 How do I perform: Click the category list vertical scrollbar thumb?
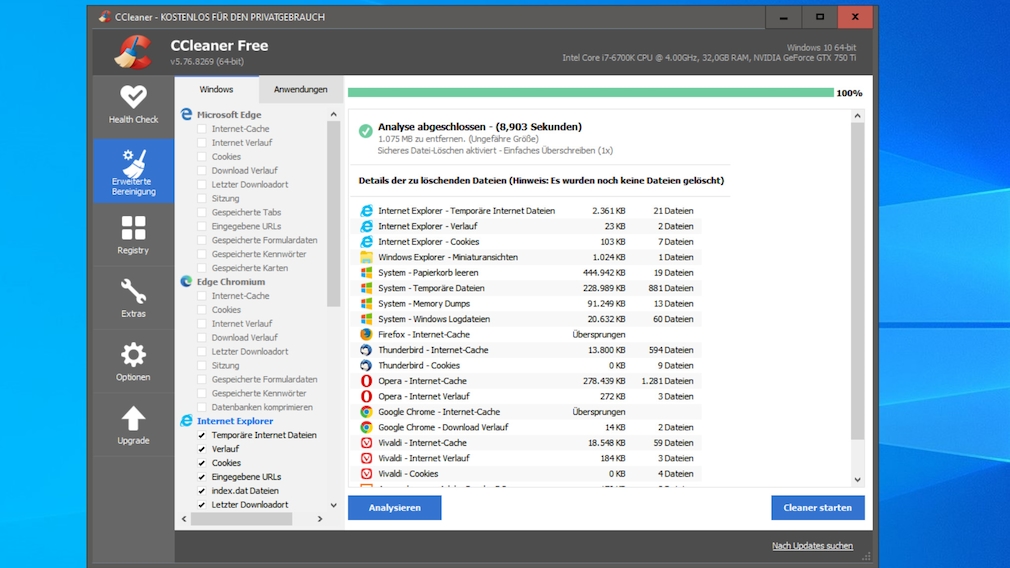[x=334, y=214]
